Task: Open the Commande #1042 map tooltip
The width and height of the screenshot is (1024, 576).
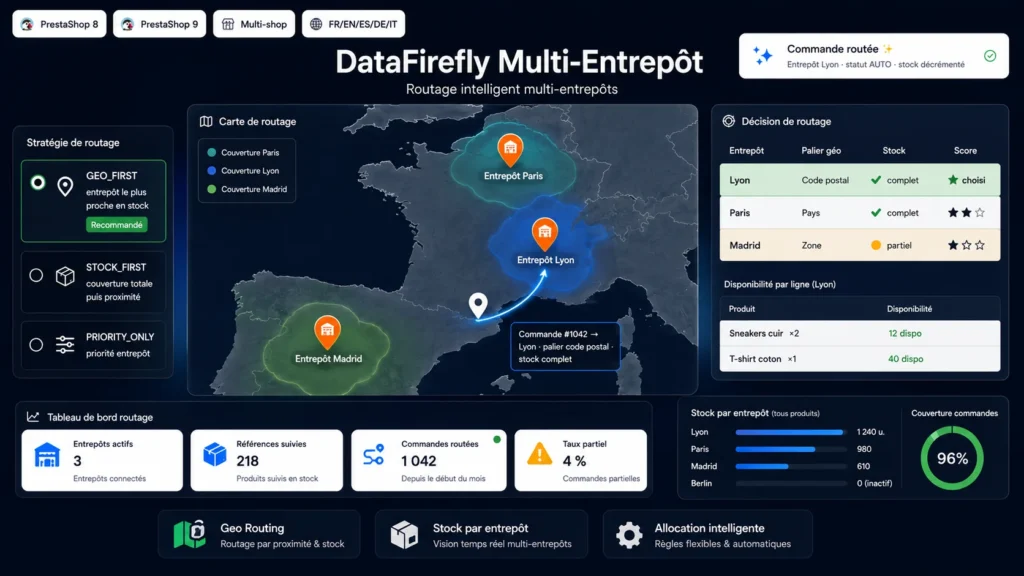Action: tap(565, 347)
